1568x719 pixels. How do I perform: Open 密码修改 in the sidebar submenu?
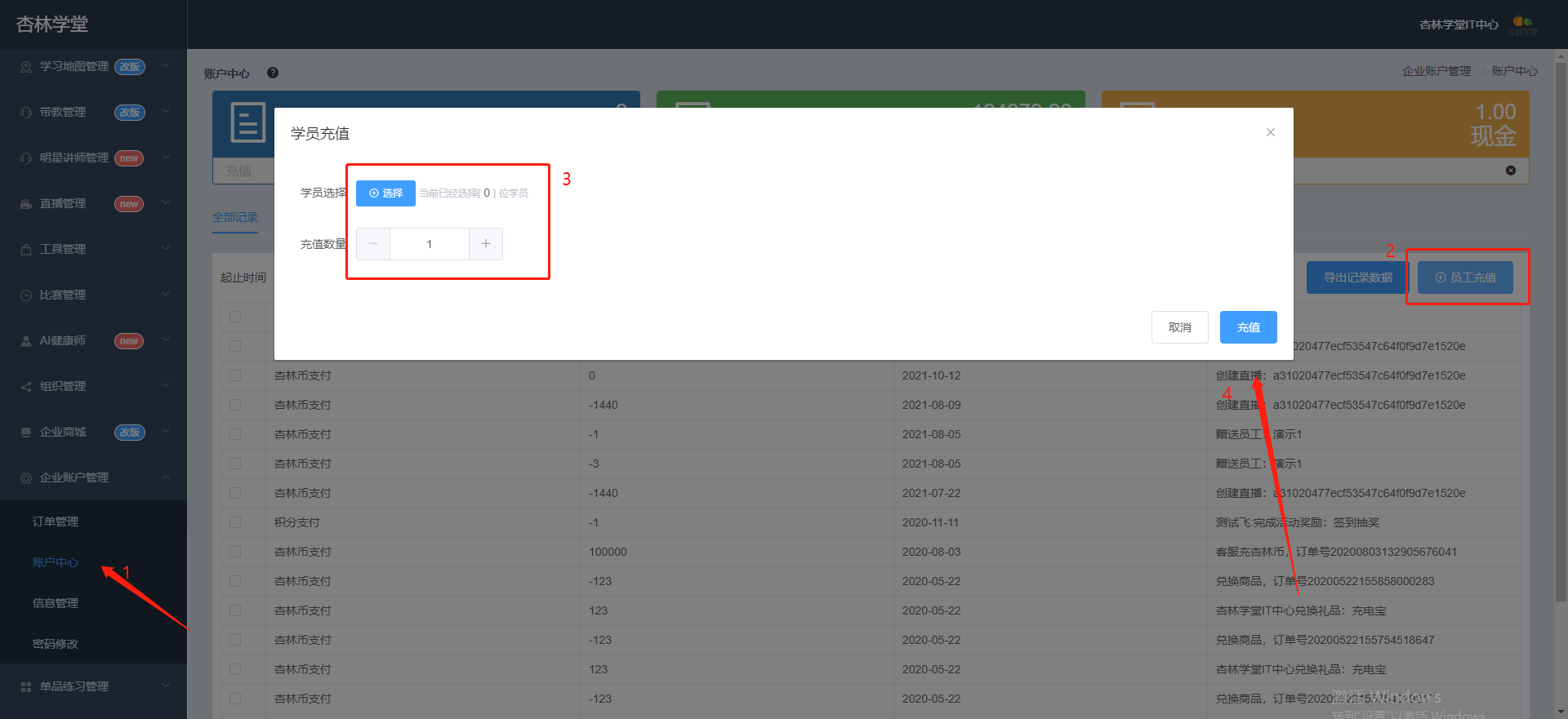click(x=56, y=644)
